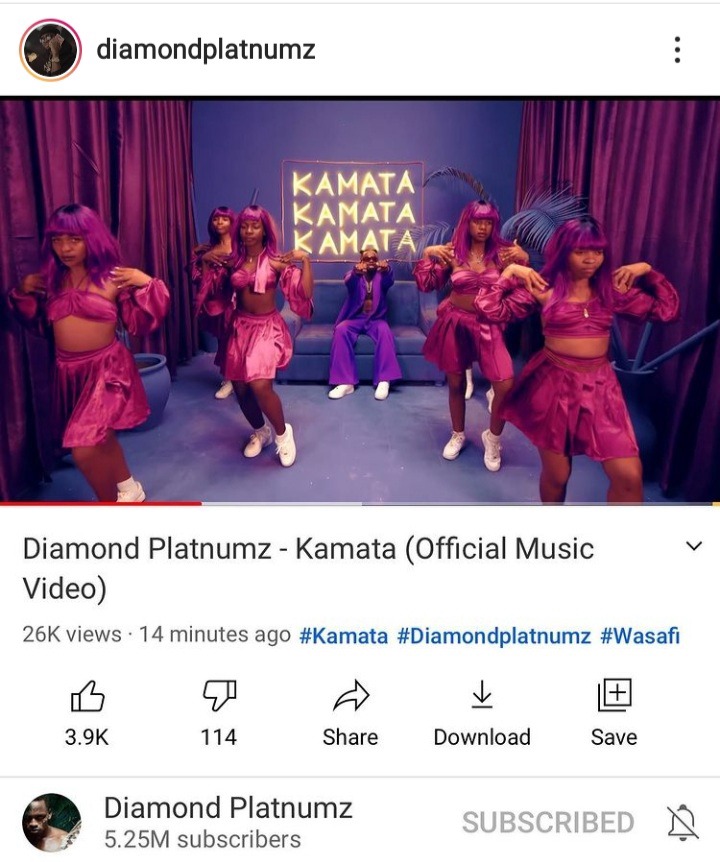Screen dimensions: 720x862
Task: Tap the 3.9K likes count label
Action: (87, 737)
